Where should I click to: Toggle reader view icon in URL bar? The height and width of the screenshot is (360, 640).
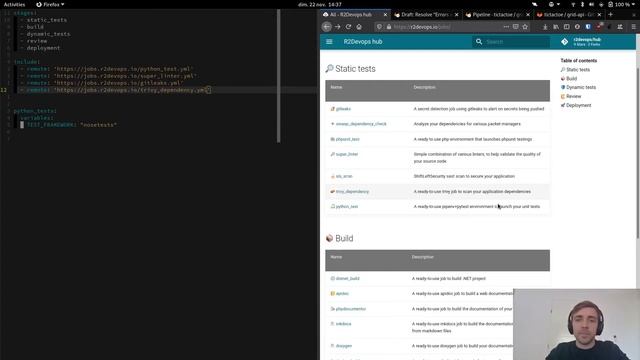coord(516,27)
